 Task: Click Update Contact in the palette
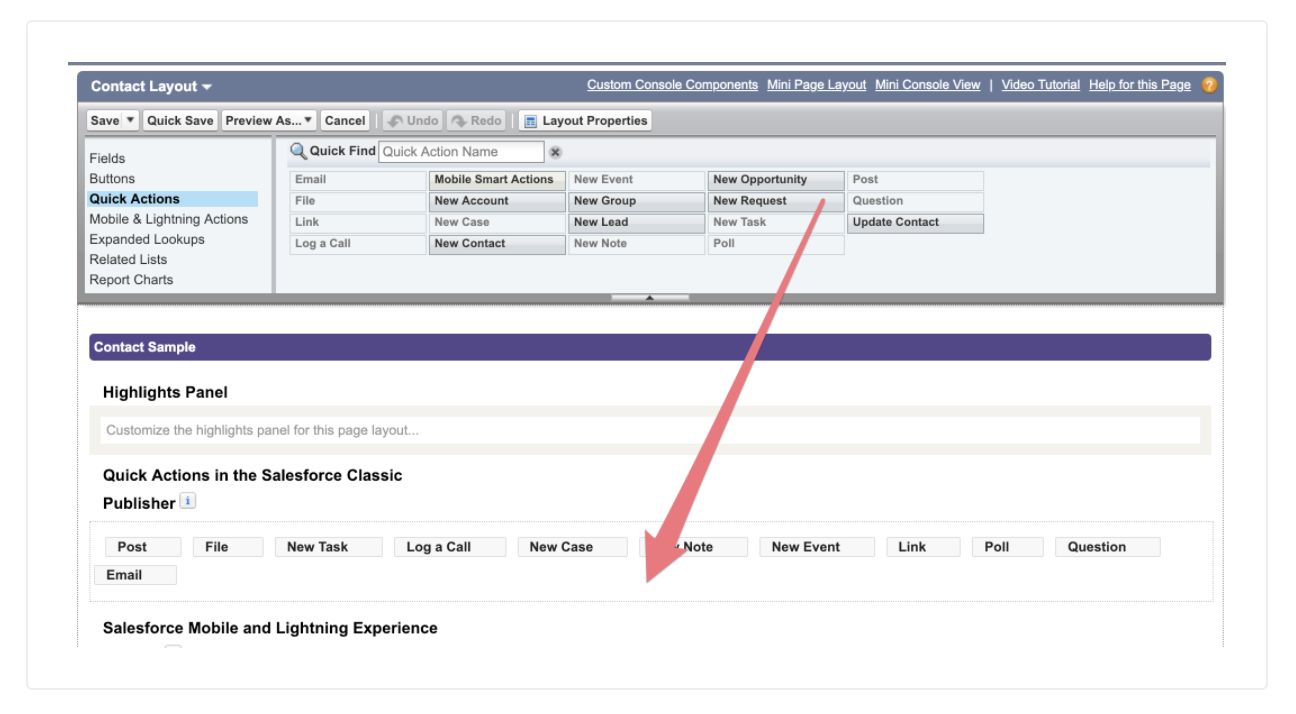(x=916, y=223)
